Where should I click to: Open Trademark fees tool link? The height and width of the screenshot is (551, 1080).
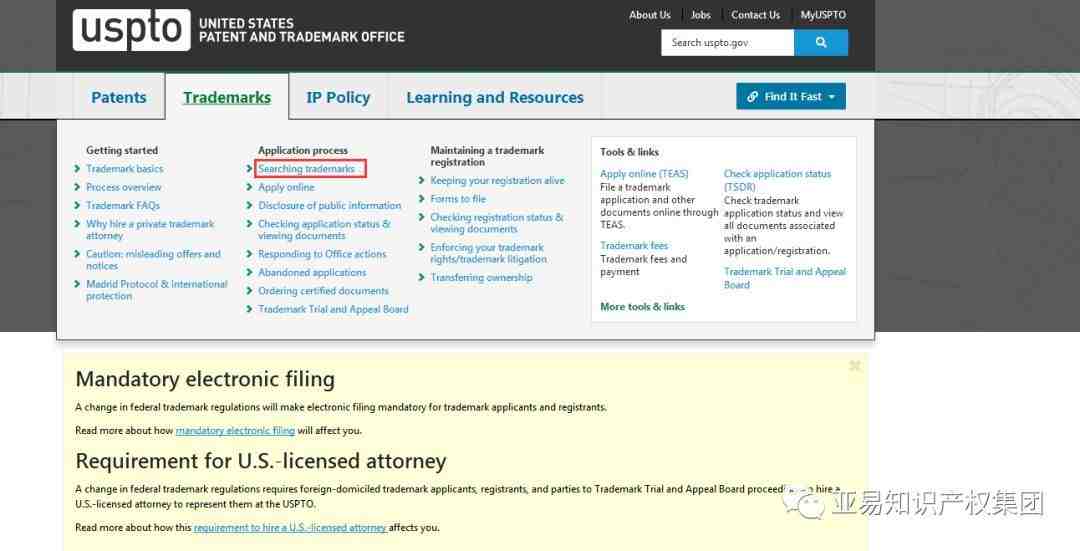(634, 245)
